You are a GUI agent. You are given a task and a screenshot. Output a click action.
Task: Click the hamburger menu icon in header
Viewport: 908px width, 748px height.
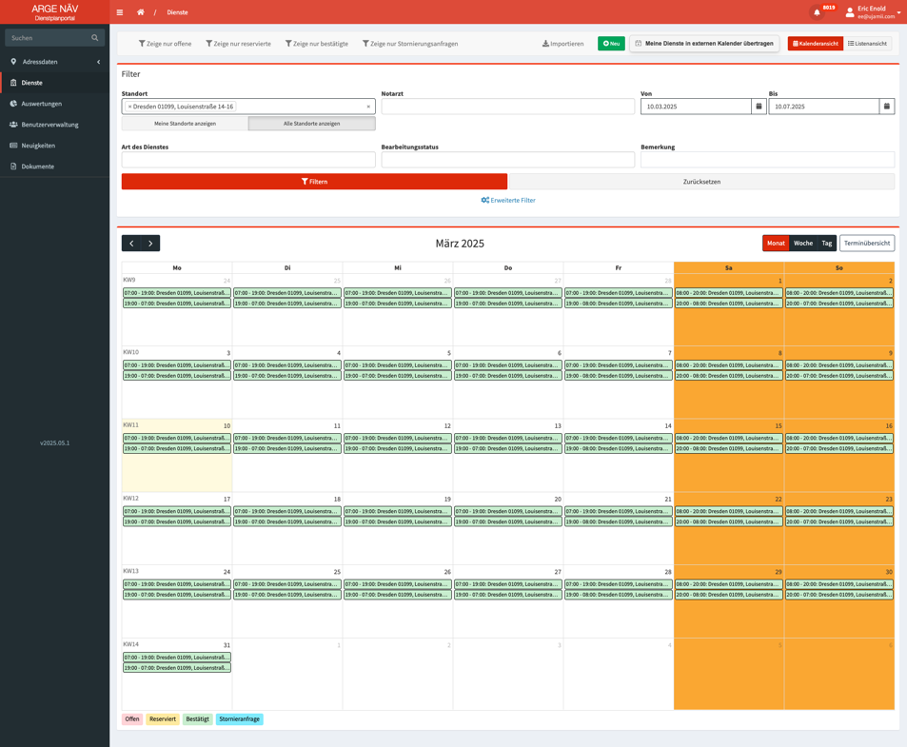[x=120, y=12]
